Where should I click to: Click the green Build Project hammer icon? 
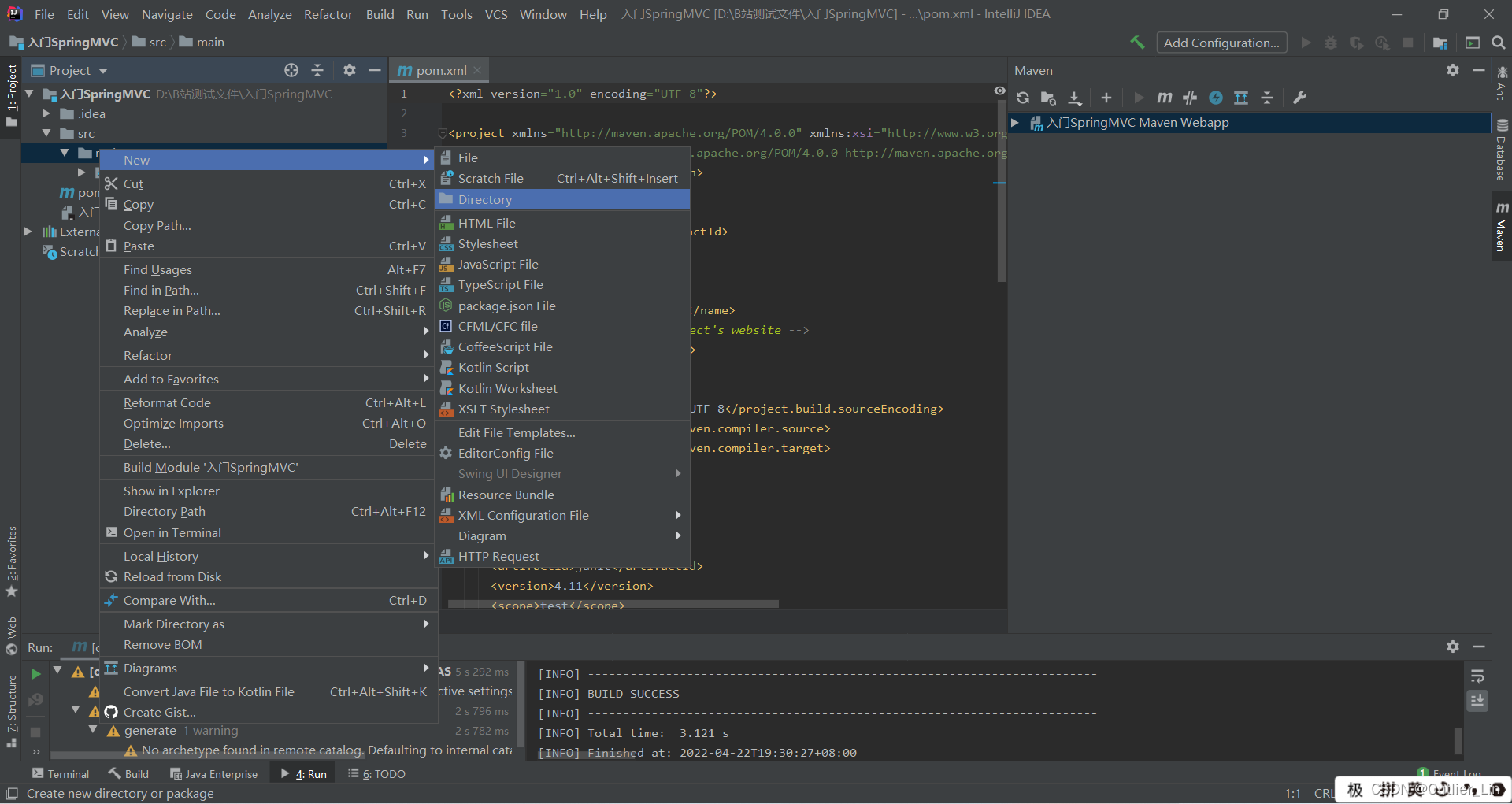pos(1137,43)
